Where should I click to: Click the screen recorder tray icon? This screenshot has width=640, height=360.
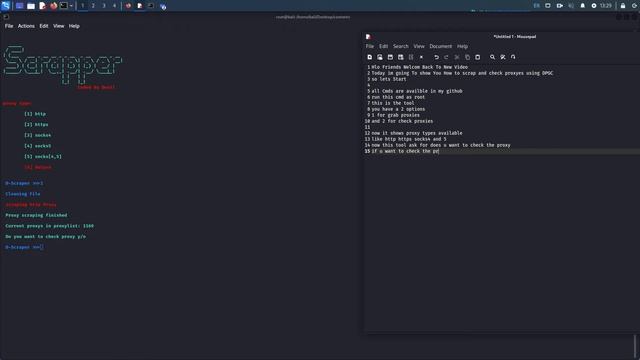pyautogui.click(x=560, y=6)
